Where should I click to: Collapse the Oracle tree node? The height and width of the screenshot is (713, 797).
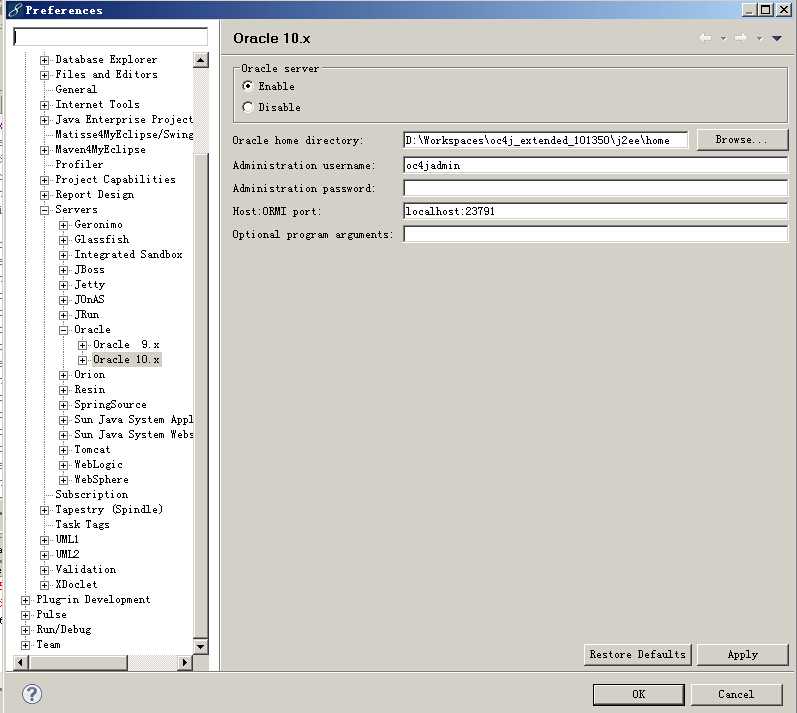pyautogui.click(x=64, y=330)
